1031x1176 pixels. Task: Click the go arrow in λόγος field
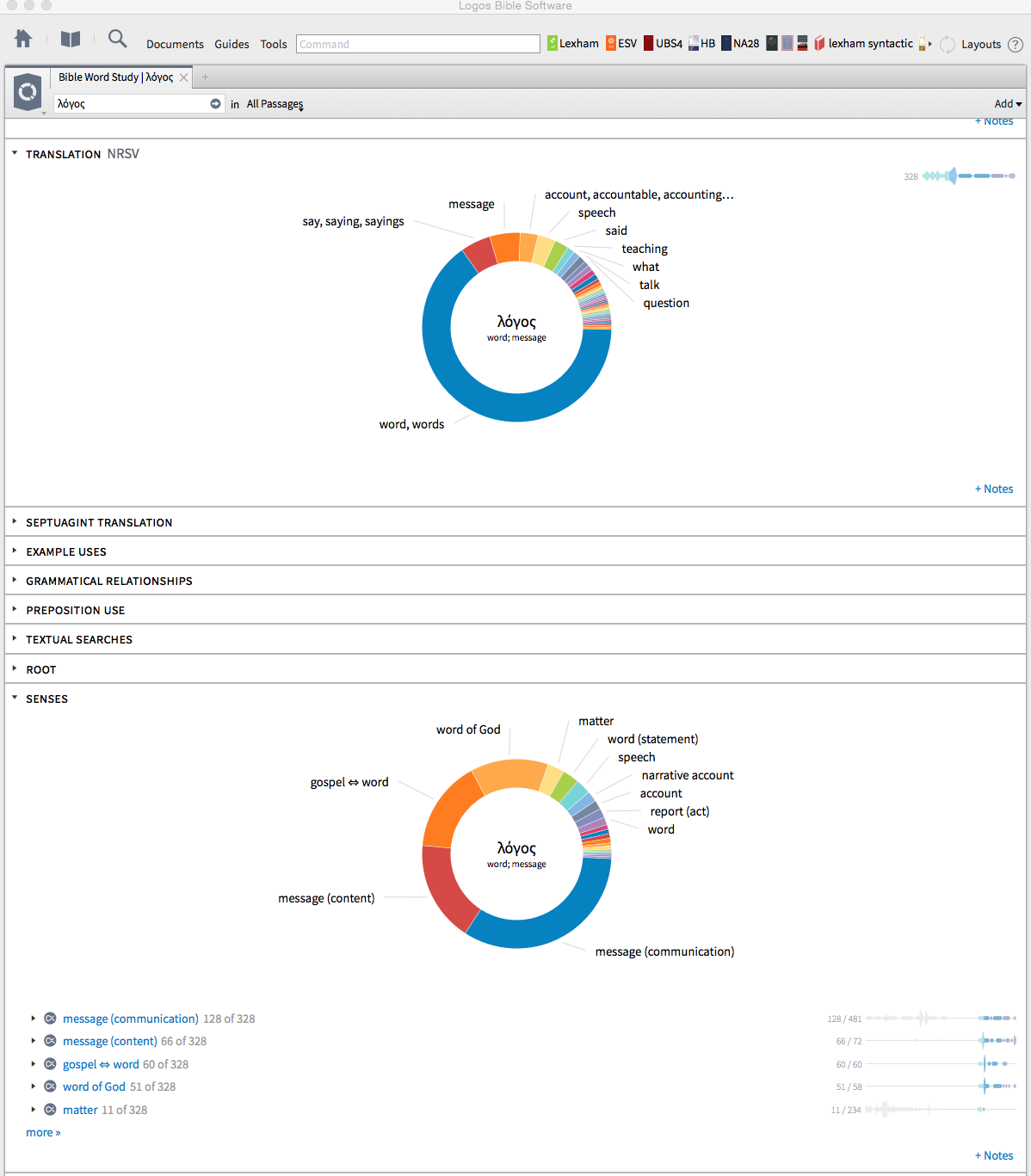[x=215, y=103]
